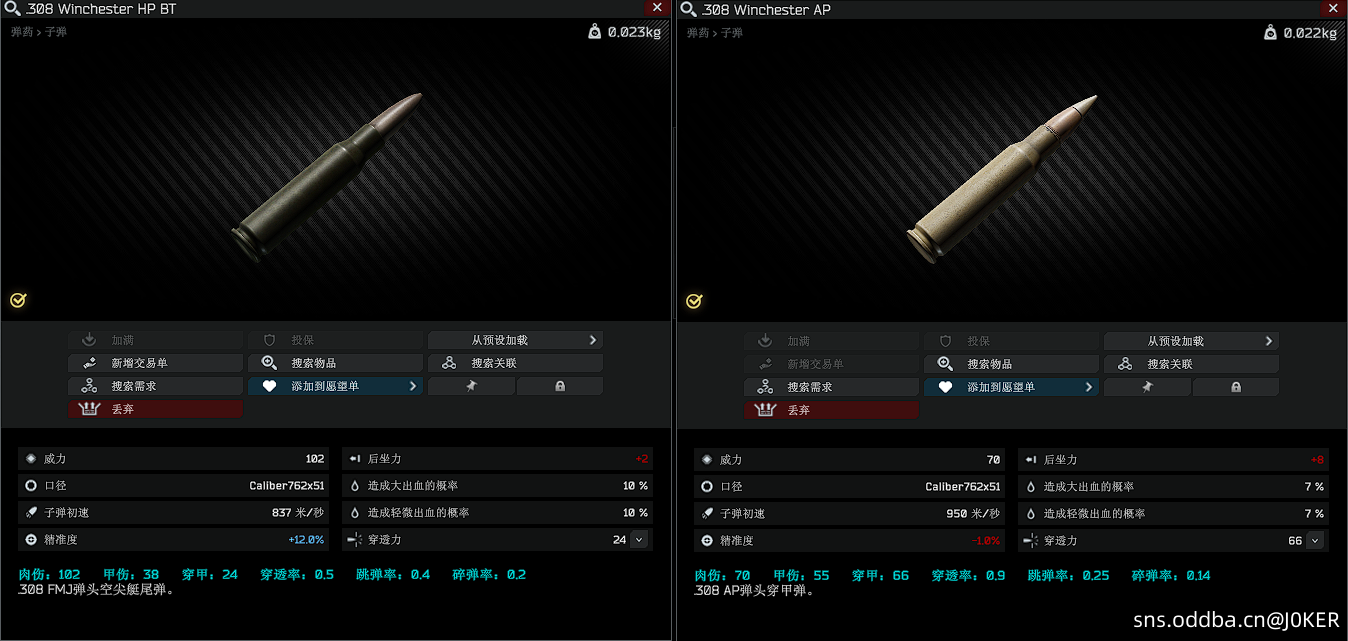Click the pin icon in the AP panel
The image size is (1348, 641).
tap(1147, 387)
